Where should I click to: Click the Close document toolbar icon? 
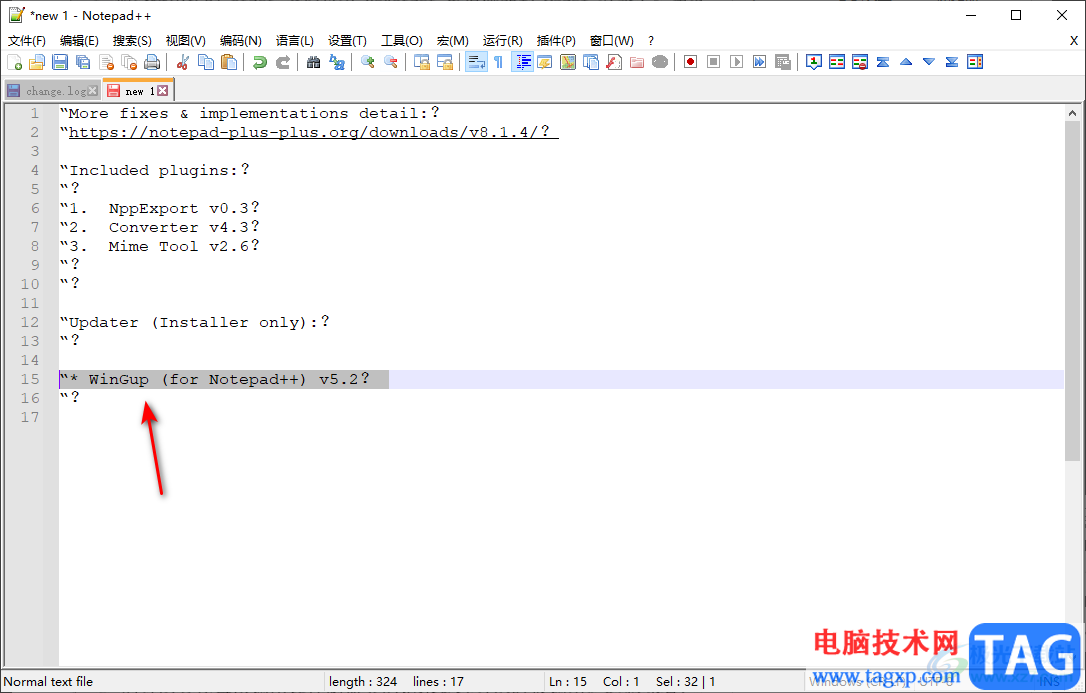[x=107, y=62]
